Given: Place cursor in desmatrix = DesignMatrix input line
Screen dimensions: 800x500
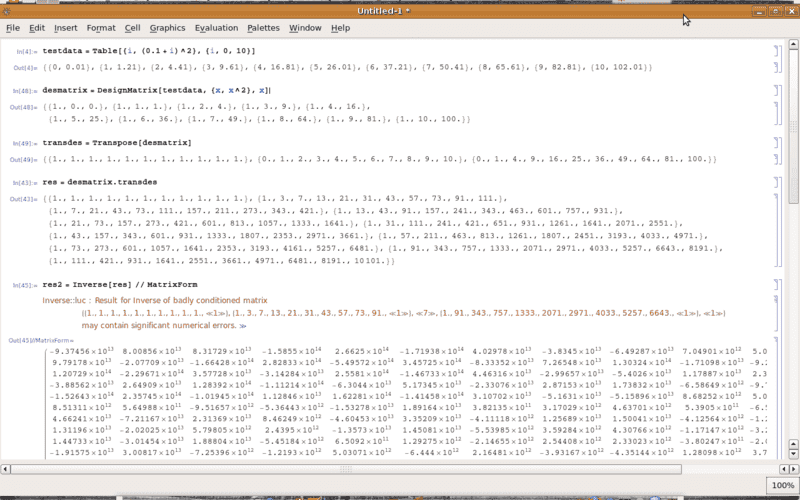Looking at the screenshot, I should (x=156, y=90).
